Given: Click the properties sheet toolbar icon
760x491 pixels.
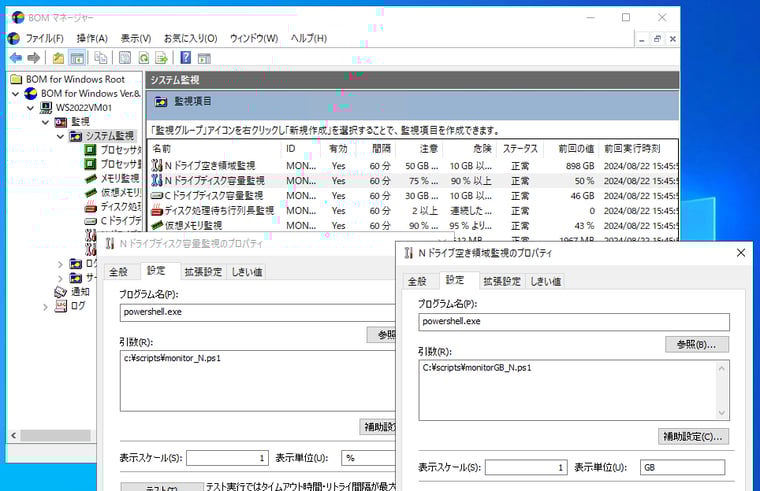Looking at the screenshot, I should (125, 58).
